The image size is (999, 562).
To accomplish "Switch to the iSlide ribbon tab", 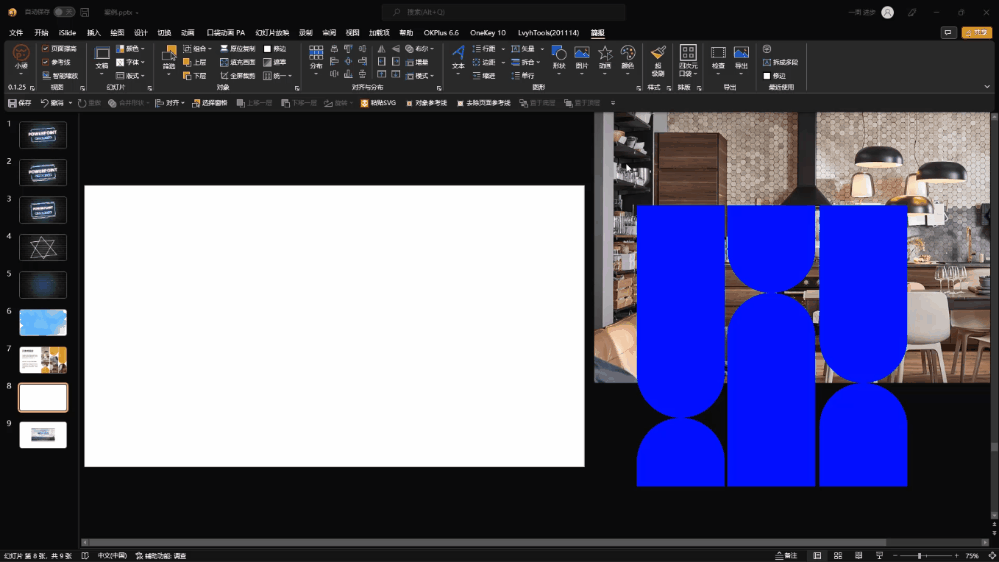I will pos(67,32).
